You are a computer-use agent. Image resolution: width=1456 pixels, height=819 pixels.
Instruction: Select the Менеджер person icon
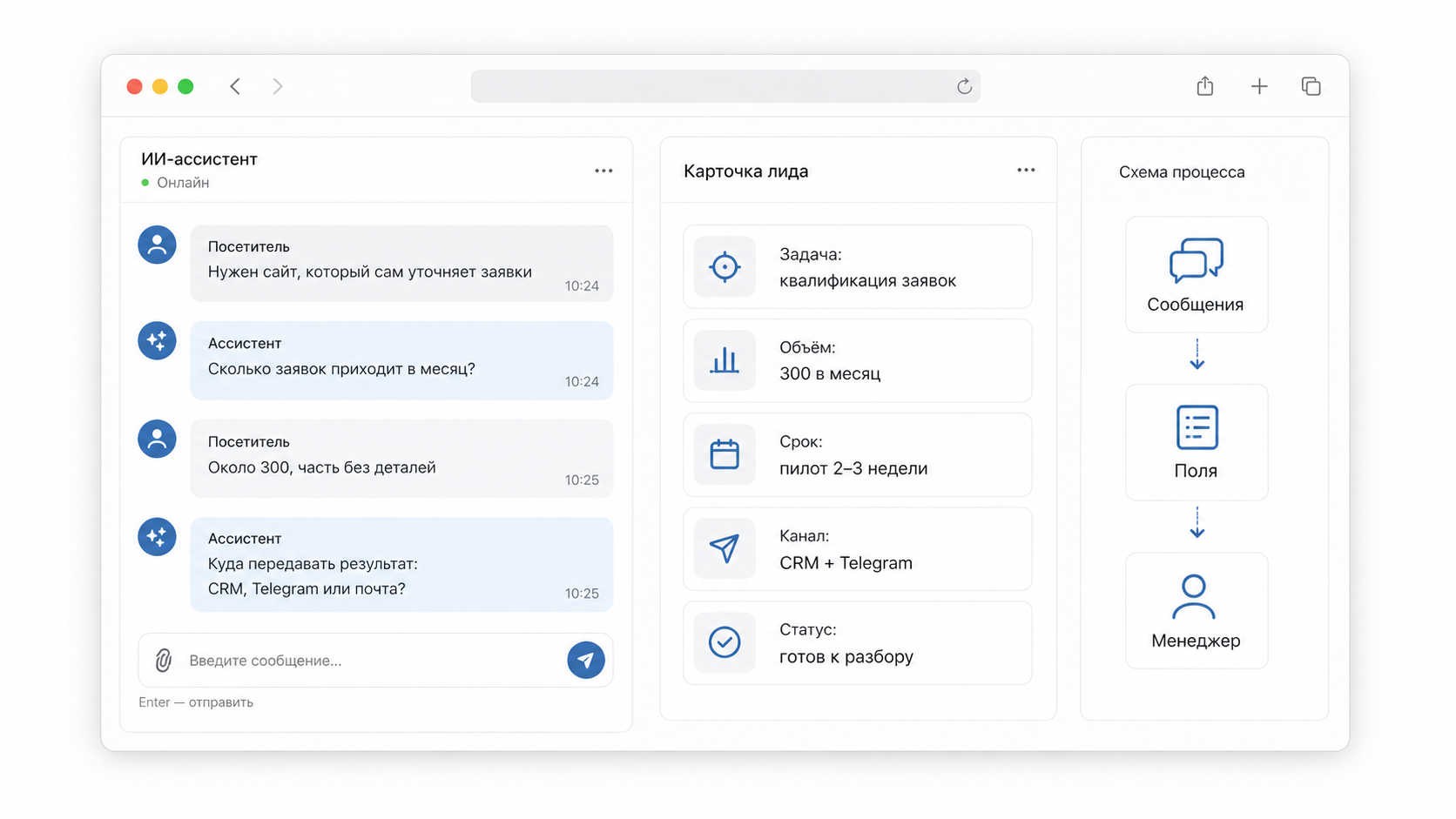pos(1194,596)
